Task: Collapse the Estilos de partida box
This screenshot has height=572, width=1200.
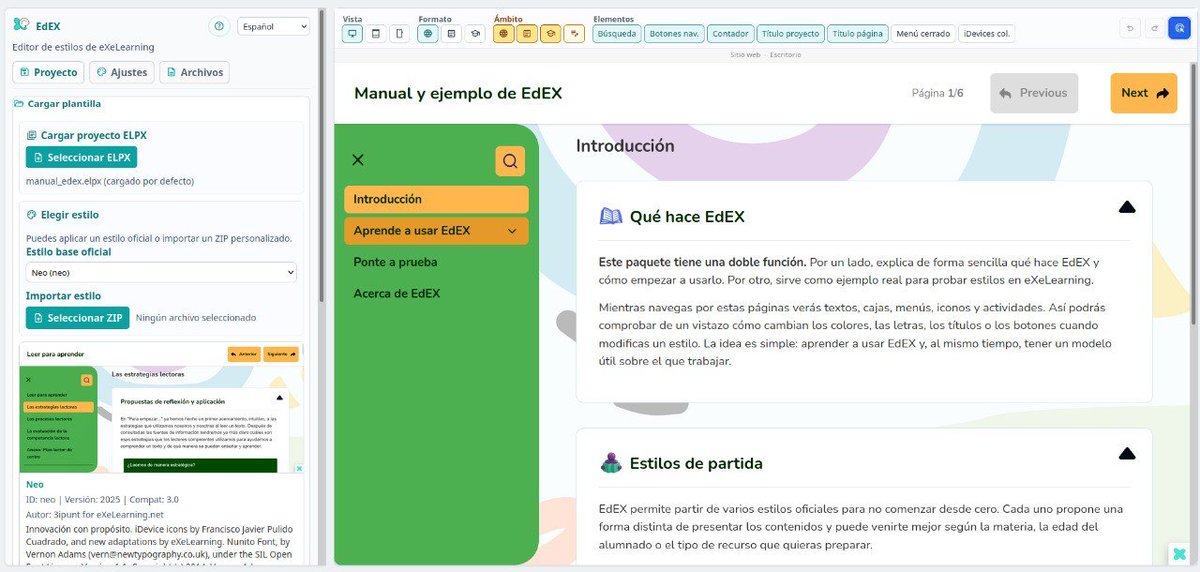Action: 1127,454
